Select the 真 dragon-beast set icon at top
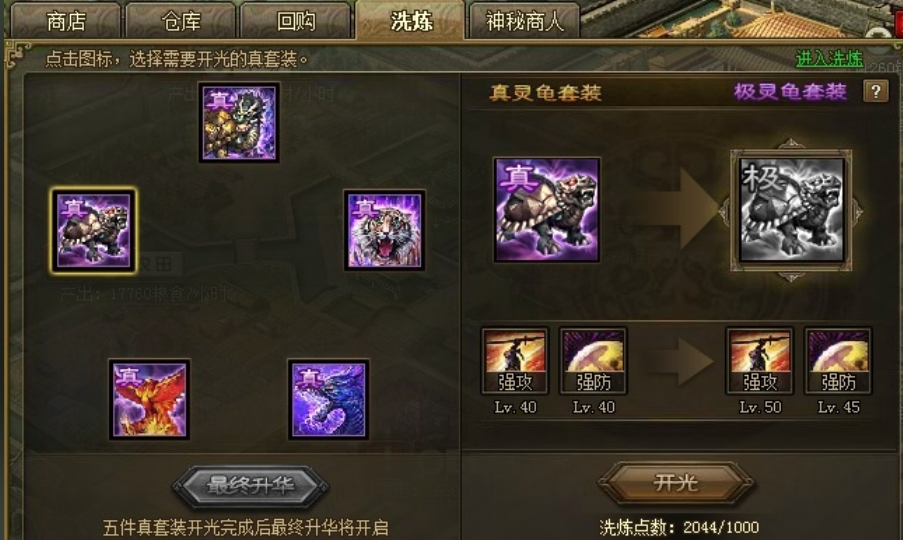The height and width of the screenshot is (540, 903). (239, 122)
